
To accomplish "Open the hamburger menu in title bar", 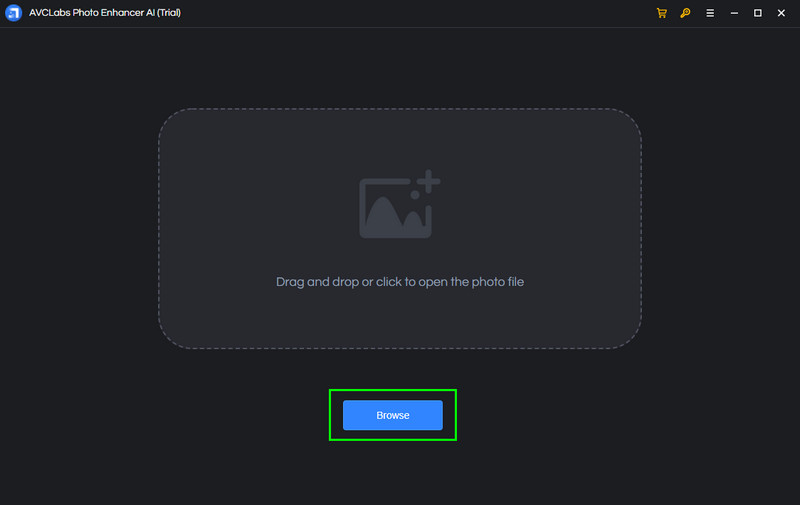I will tap(710, 13).
